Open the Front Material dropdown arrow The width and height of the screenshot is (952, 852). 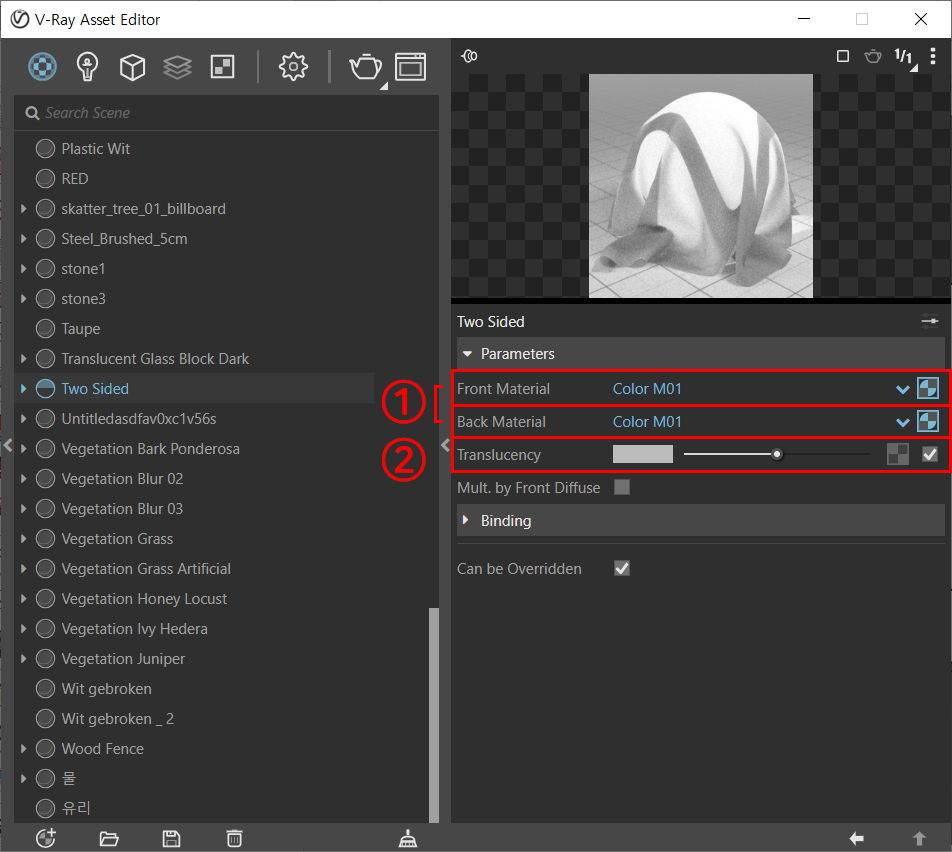tap(902, 389)
